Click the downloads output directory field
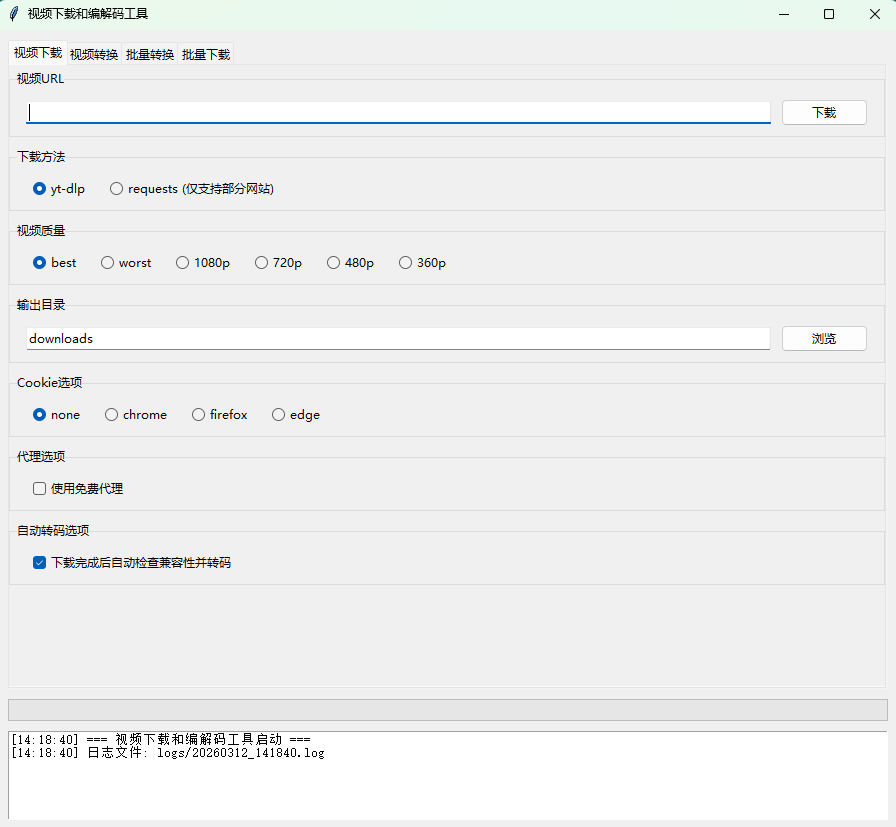Viewport: 896px width, 827px height. pyautogui.click(x=398, y=338)
